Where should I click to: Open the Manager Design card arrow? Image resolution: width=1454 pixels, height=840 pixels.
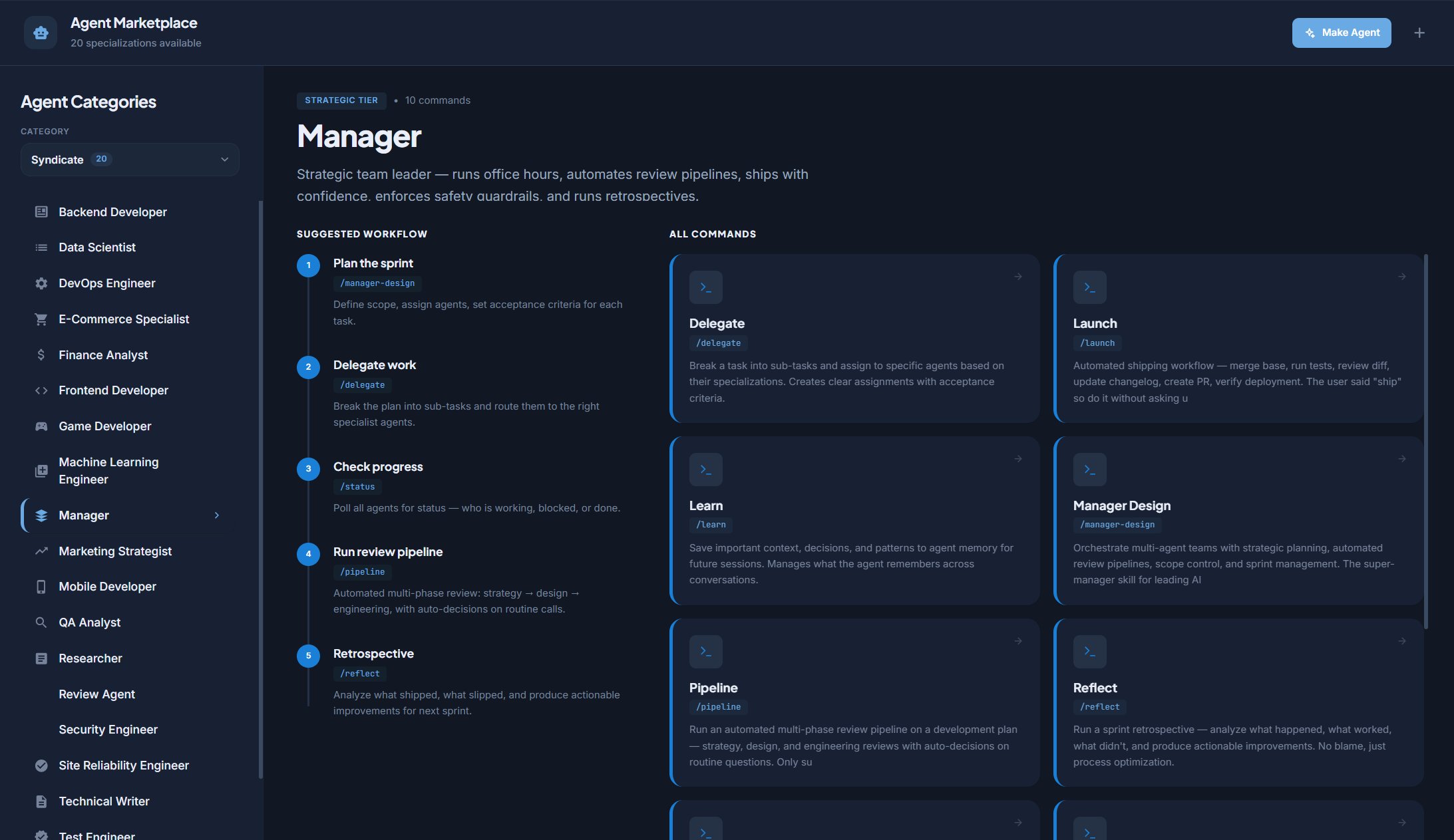click(1402, 459)
